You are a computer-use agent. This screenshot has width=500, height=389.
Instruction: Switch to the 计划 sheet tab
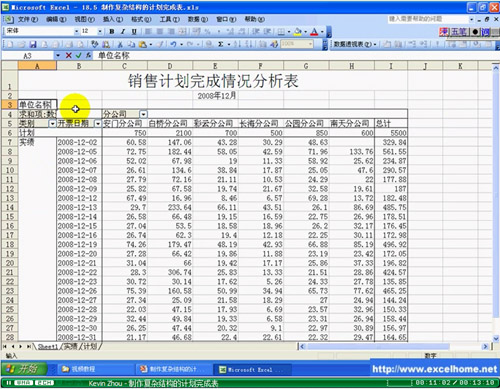point(90,347)
